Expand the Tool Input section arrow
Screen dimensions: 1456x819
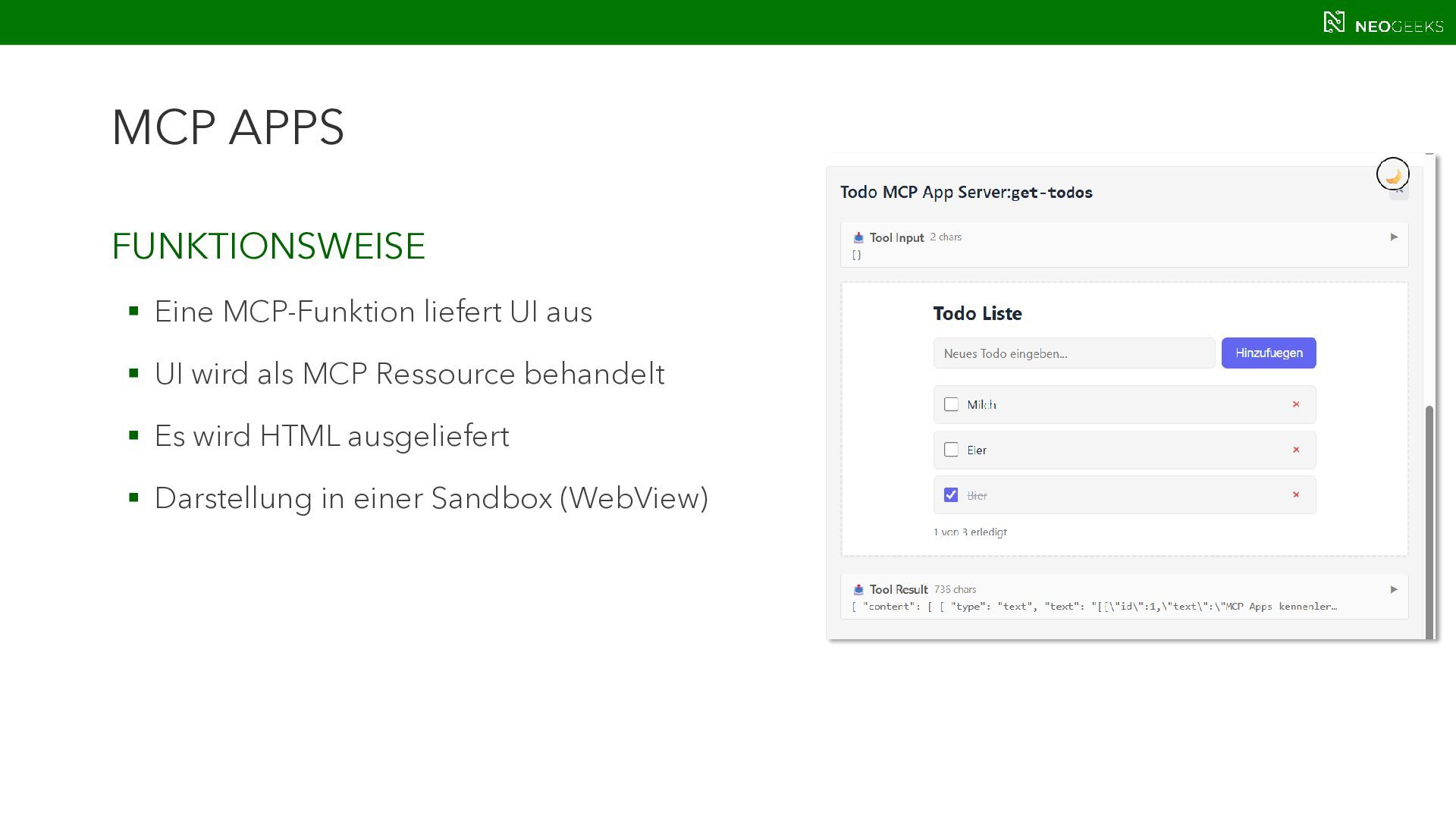point(1394,237)
